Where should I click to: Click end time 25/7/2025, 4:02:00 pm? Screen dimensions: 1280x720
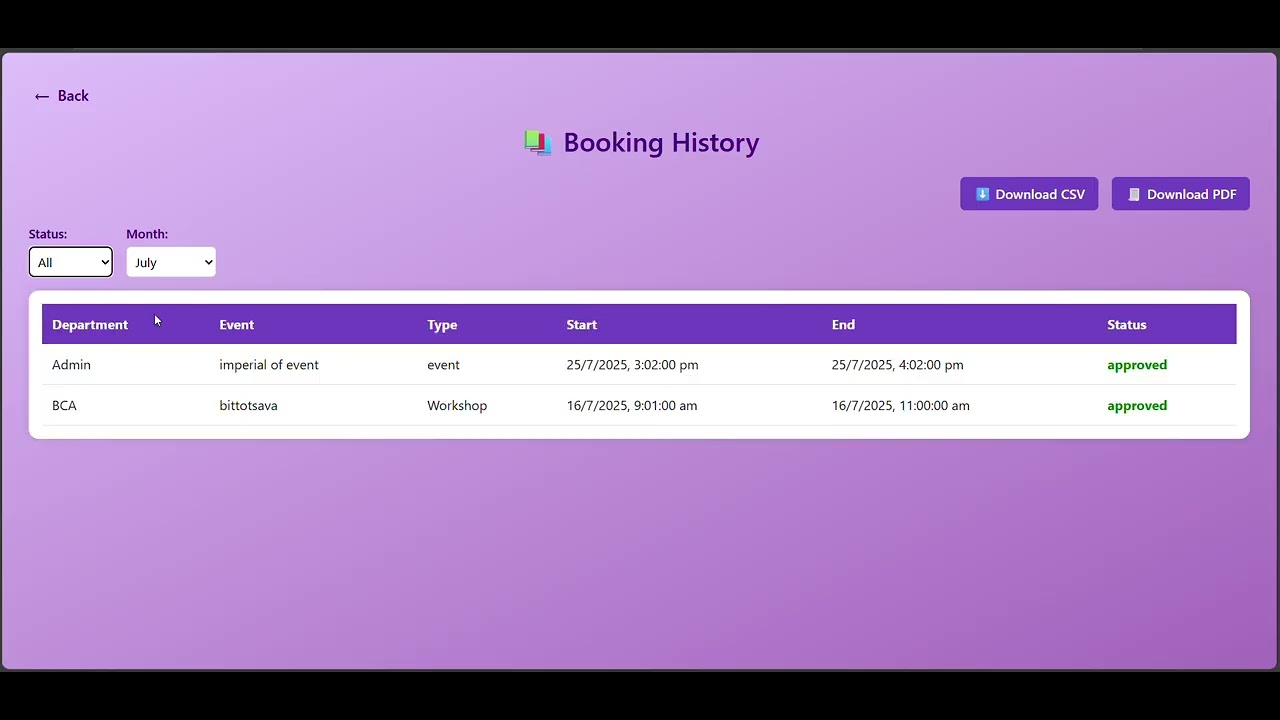coord(898,365)
